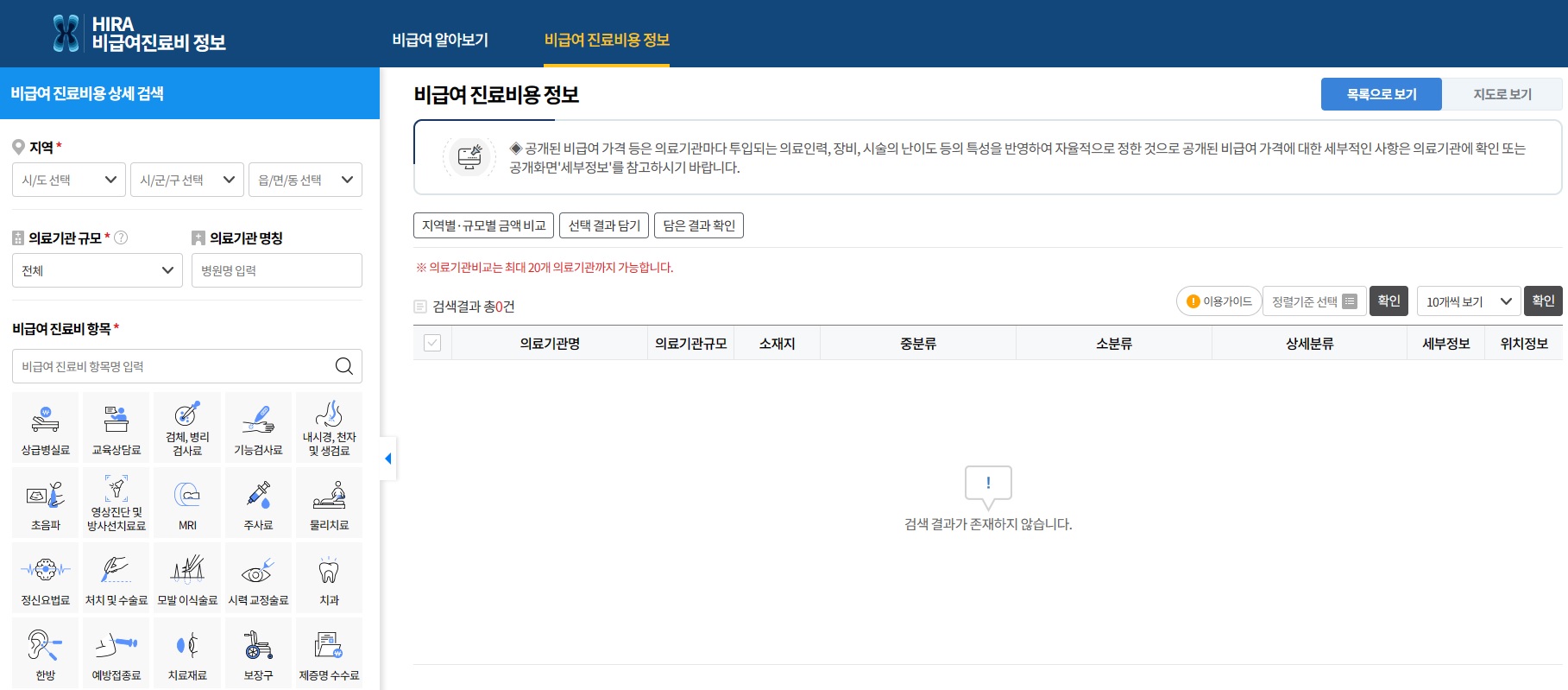Select the 한방 category icon
Image resolution: width=1568 pixels, height=690 pixels.
(46, 653)
